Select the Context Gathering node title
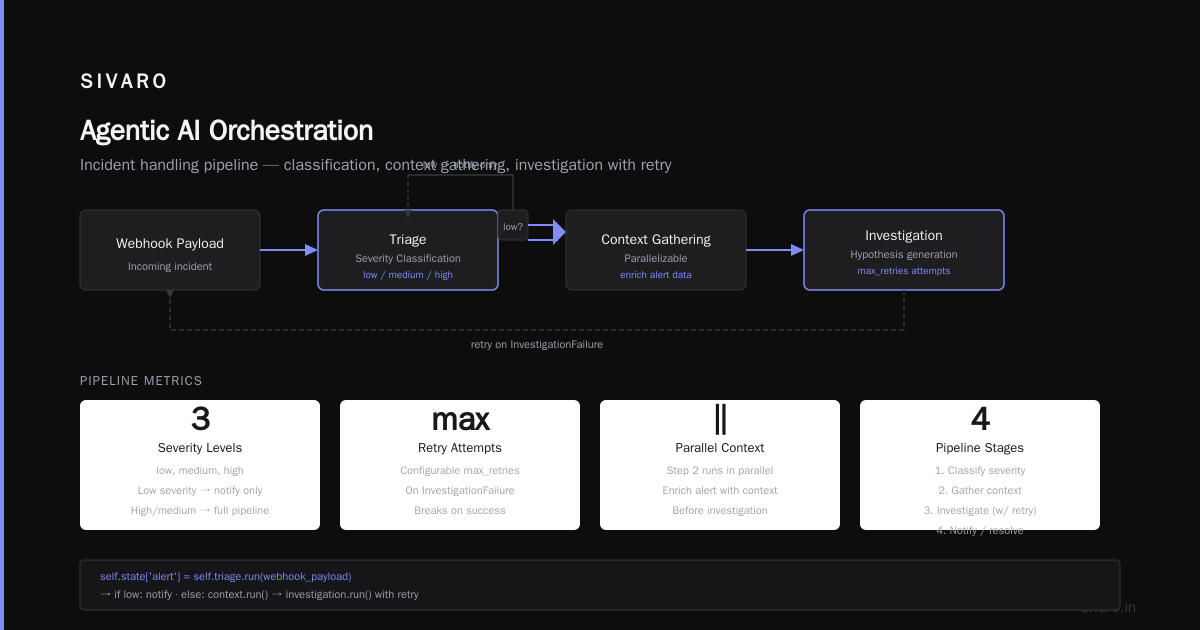1200x630 pixels. 656,239
